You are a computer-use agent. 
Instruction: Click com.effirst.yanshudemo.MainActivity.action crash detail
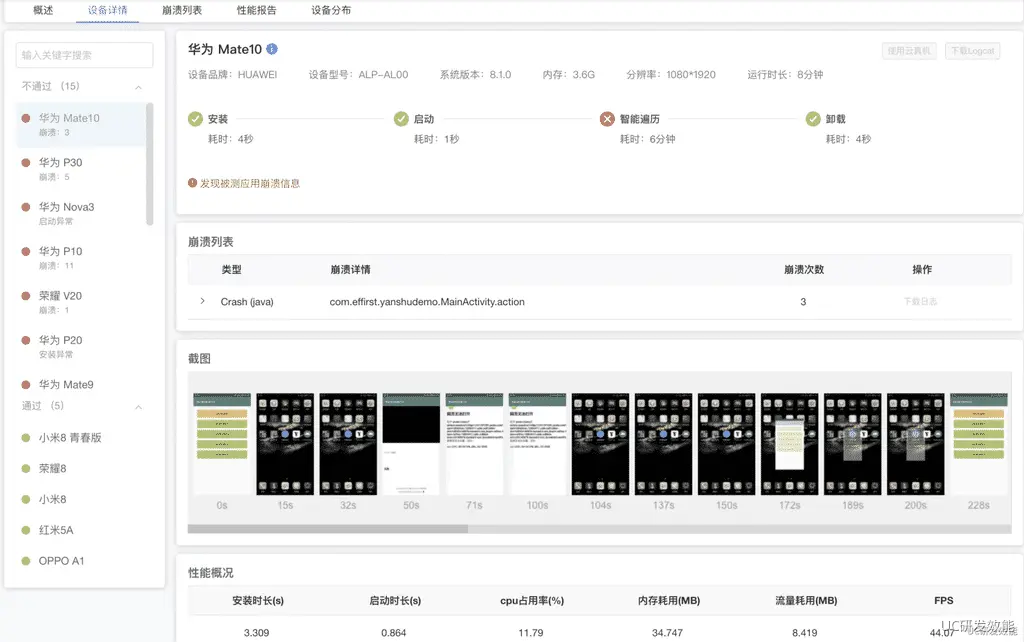[x=427, y=302]
